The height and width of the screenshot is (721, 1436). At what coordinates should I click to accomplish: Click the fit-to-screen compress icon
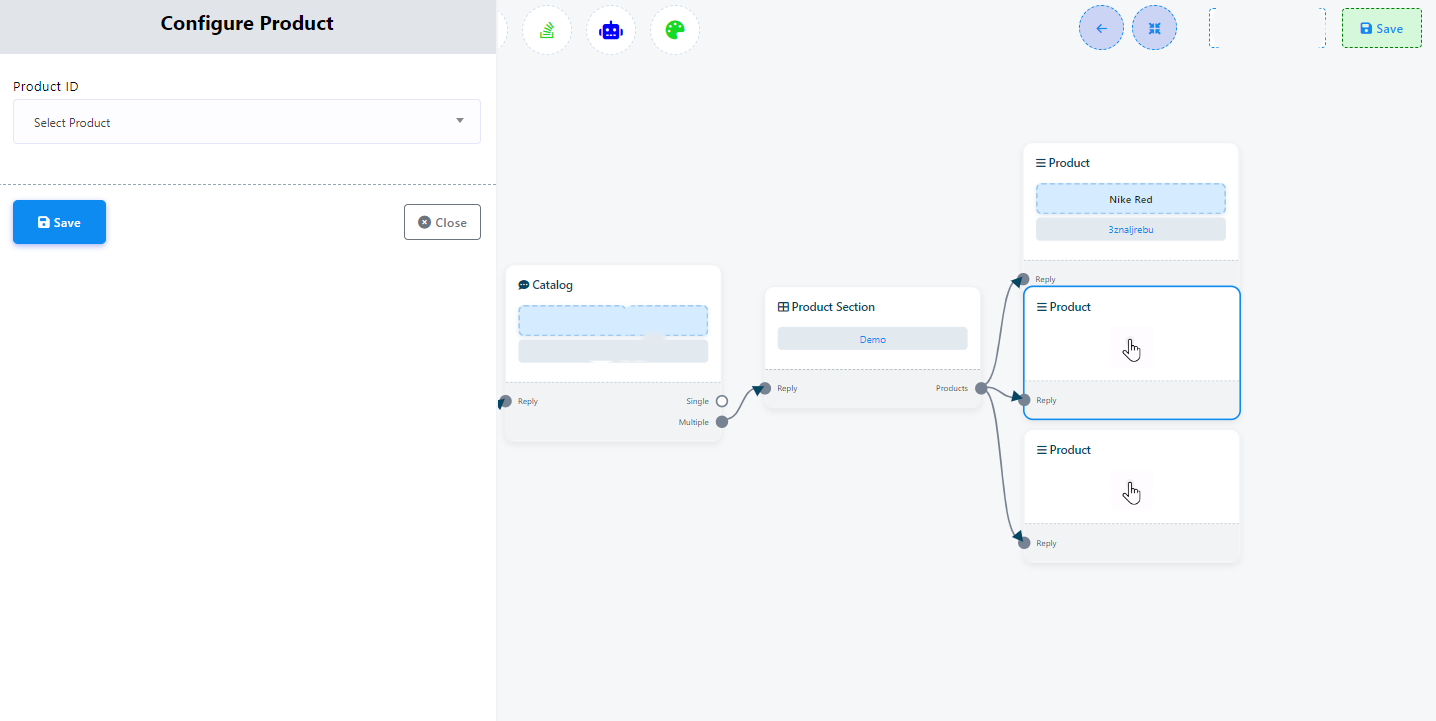(1154, 29)
